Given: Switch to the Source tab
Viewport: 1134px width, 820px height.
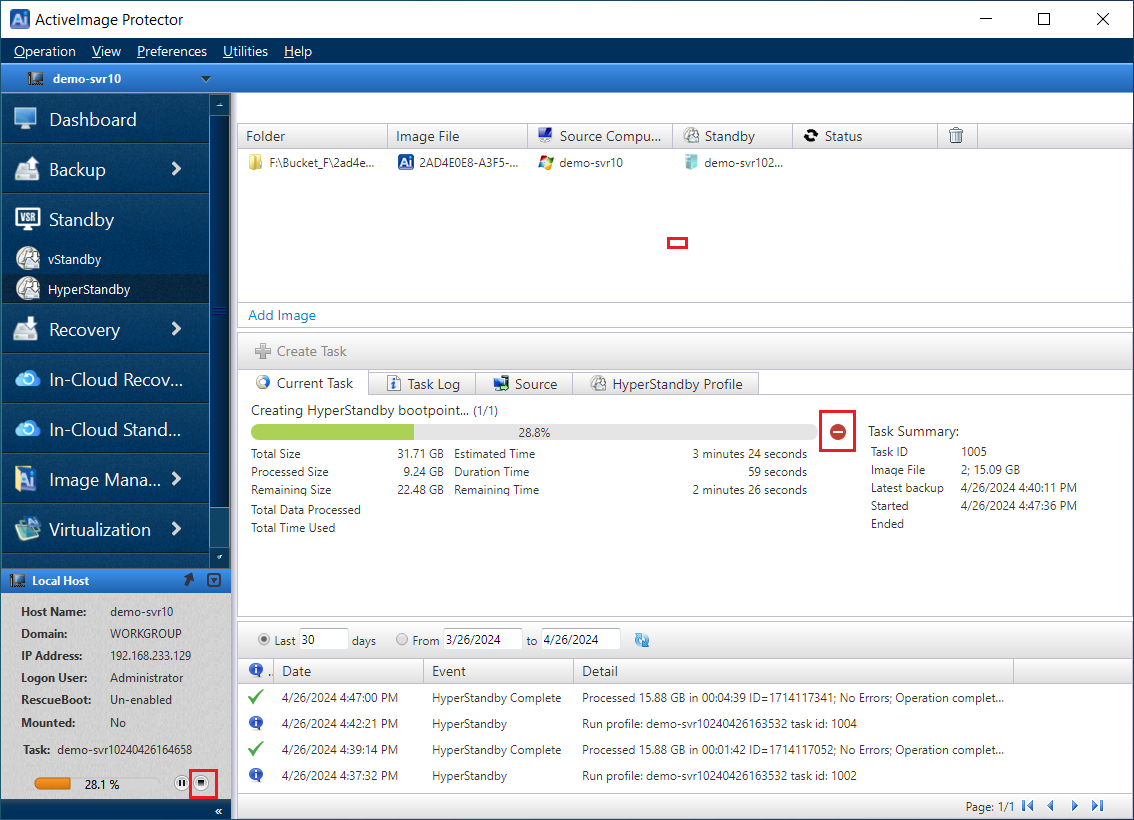Looking at the screenshot, I should pyautogui.click(x=525, y=384).
